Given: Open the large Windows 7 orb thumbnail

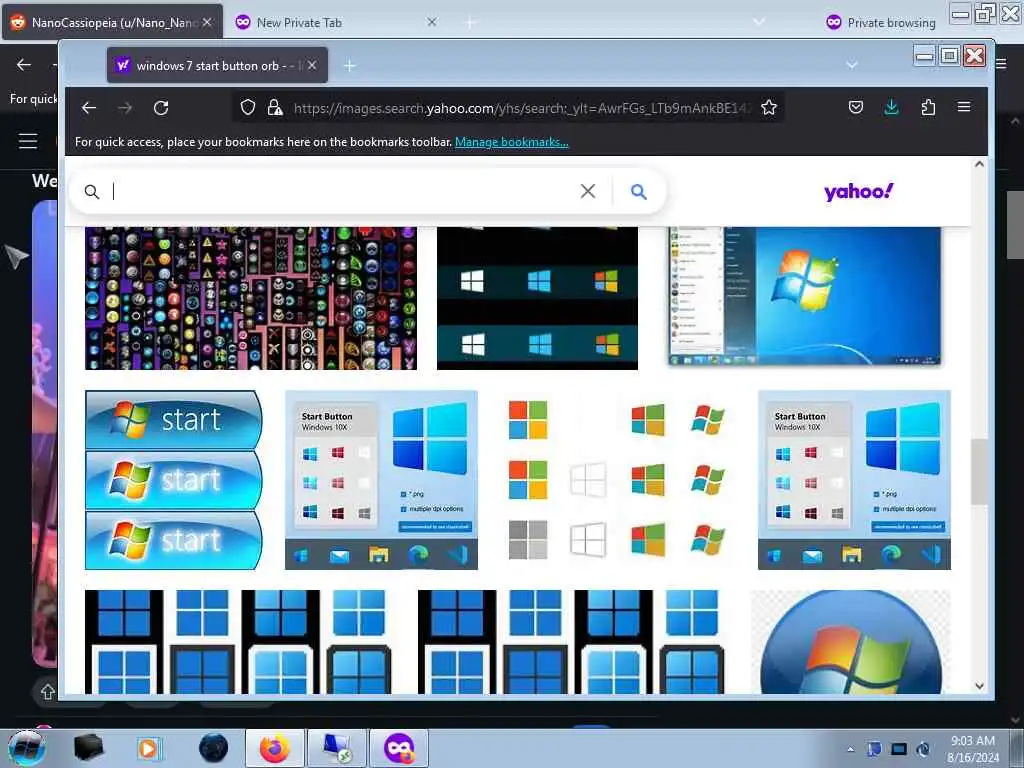Looking at the screenshot, I should coord(851,642).
